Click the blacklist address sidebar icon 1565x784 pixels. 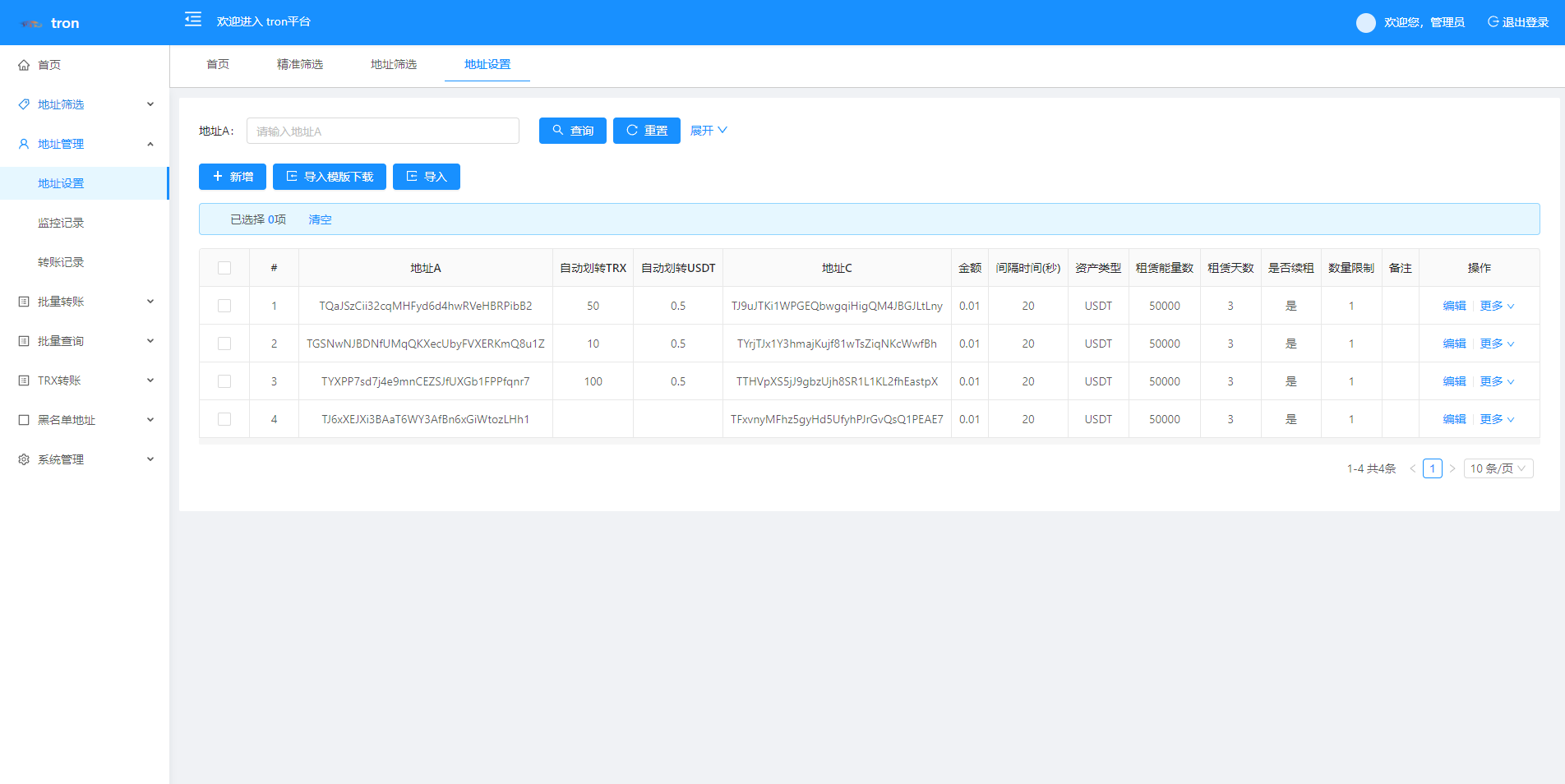pyautogui.click(x=24, y=420)
